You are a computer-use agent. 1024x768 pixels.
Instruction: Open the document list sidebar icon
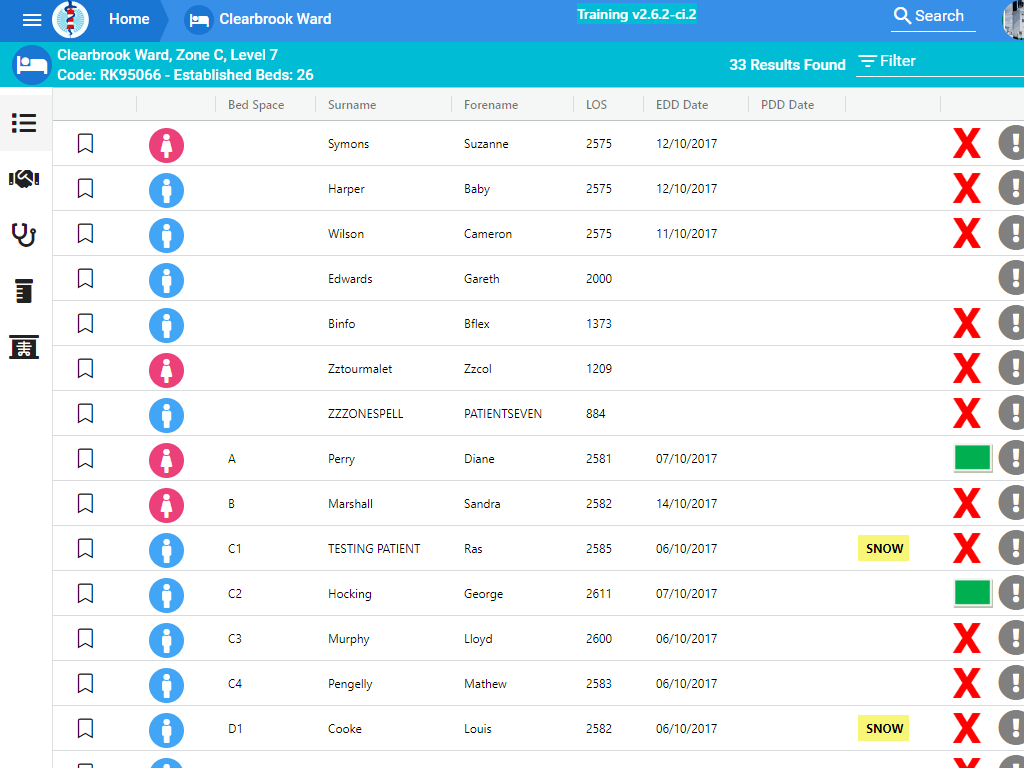[24, 291]
